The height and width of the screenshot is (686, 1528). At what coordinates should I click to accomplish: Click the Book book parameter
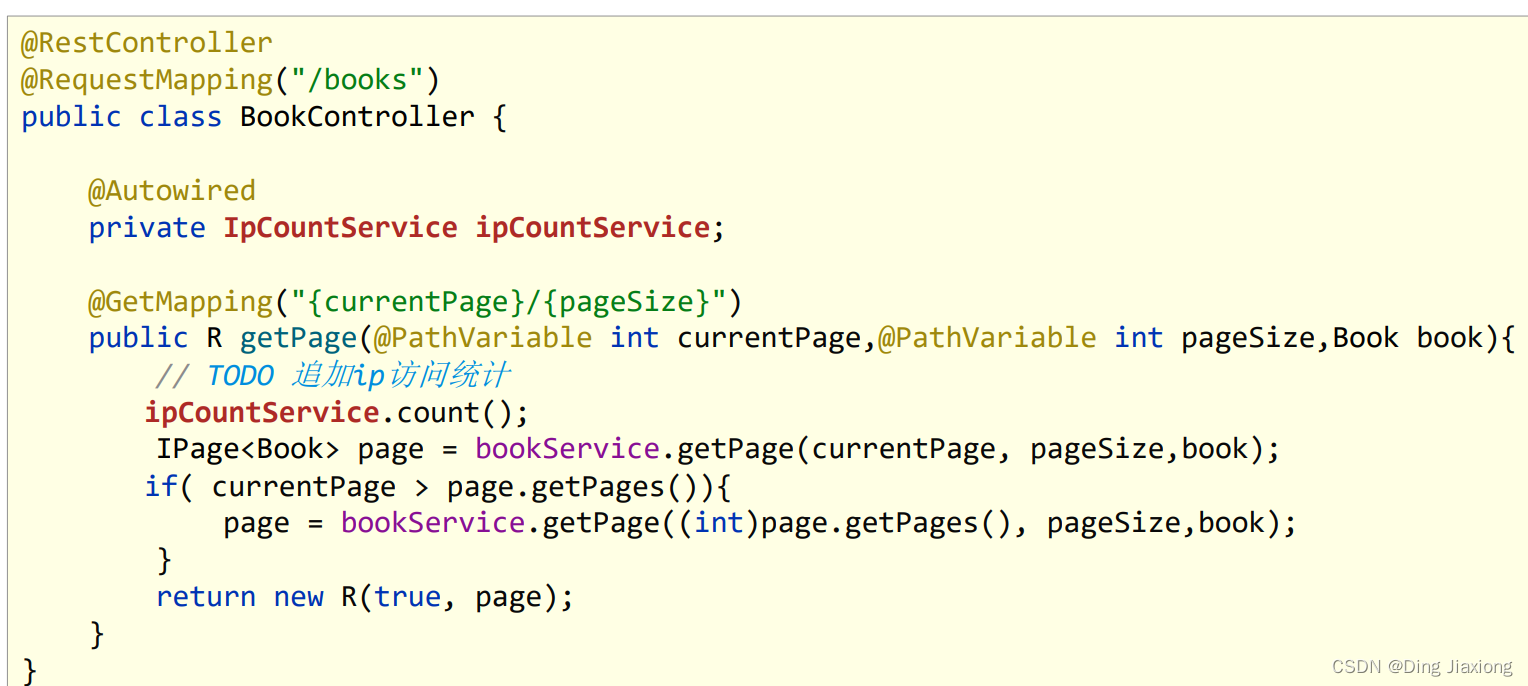1408,338
